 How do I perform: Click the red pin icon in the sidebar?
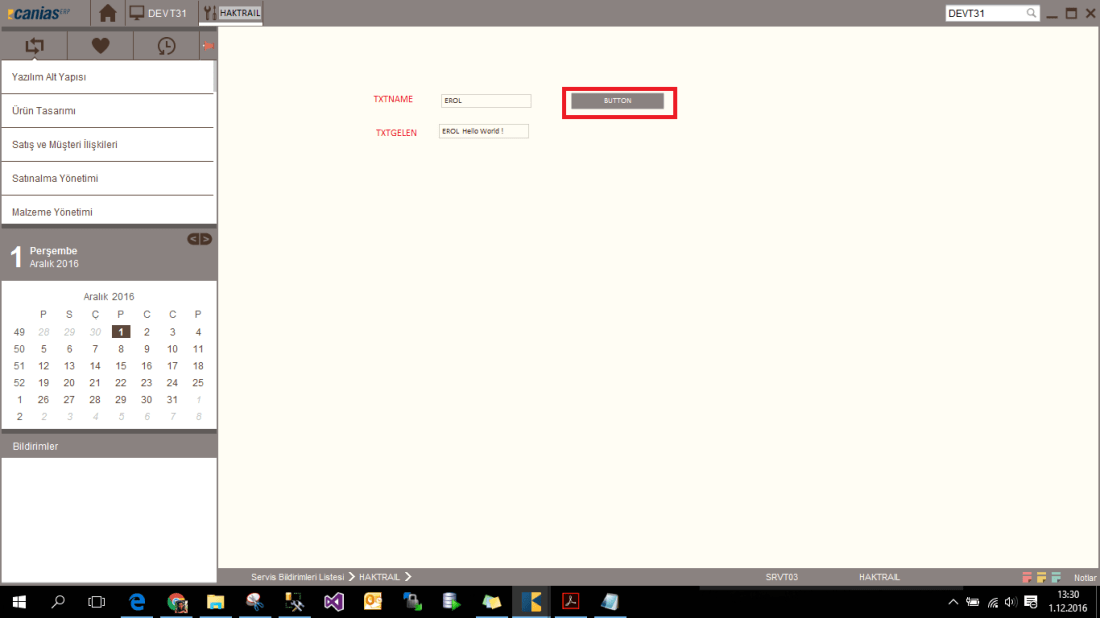pos(209,45)
